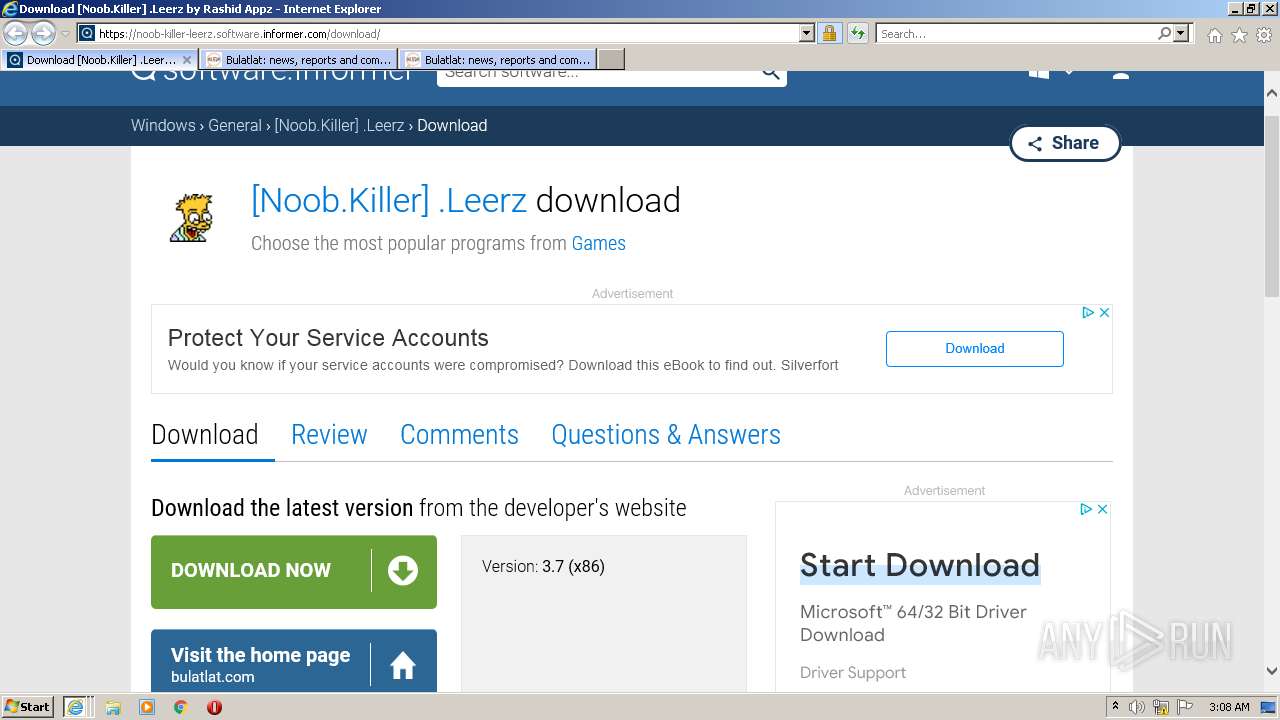Close the Start Download sidebar ad

tap(1102, 510)
